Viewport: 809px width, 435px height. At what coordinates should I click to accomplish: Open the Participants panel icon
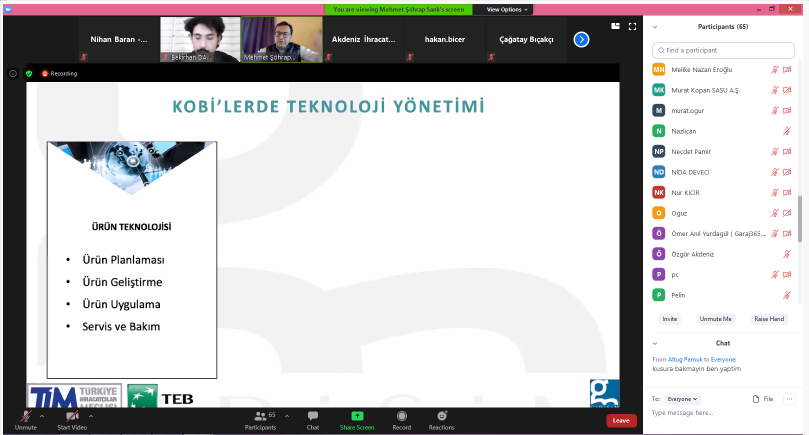(x=259, y=416)
